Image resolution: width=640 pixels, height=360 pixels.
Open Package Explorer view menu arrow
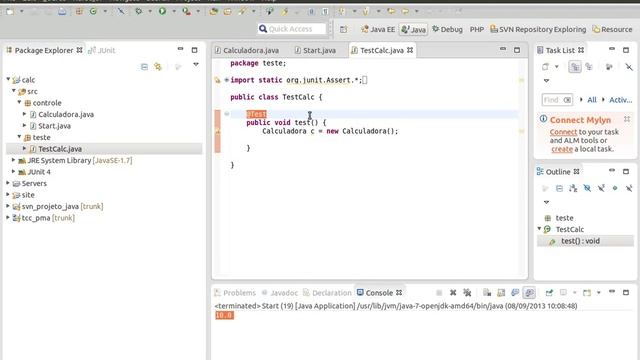[x=196, y=64]
